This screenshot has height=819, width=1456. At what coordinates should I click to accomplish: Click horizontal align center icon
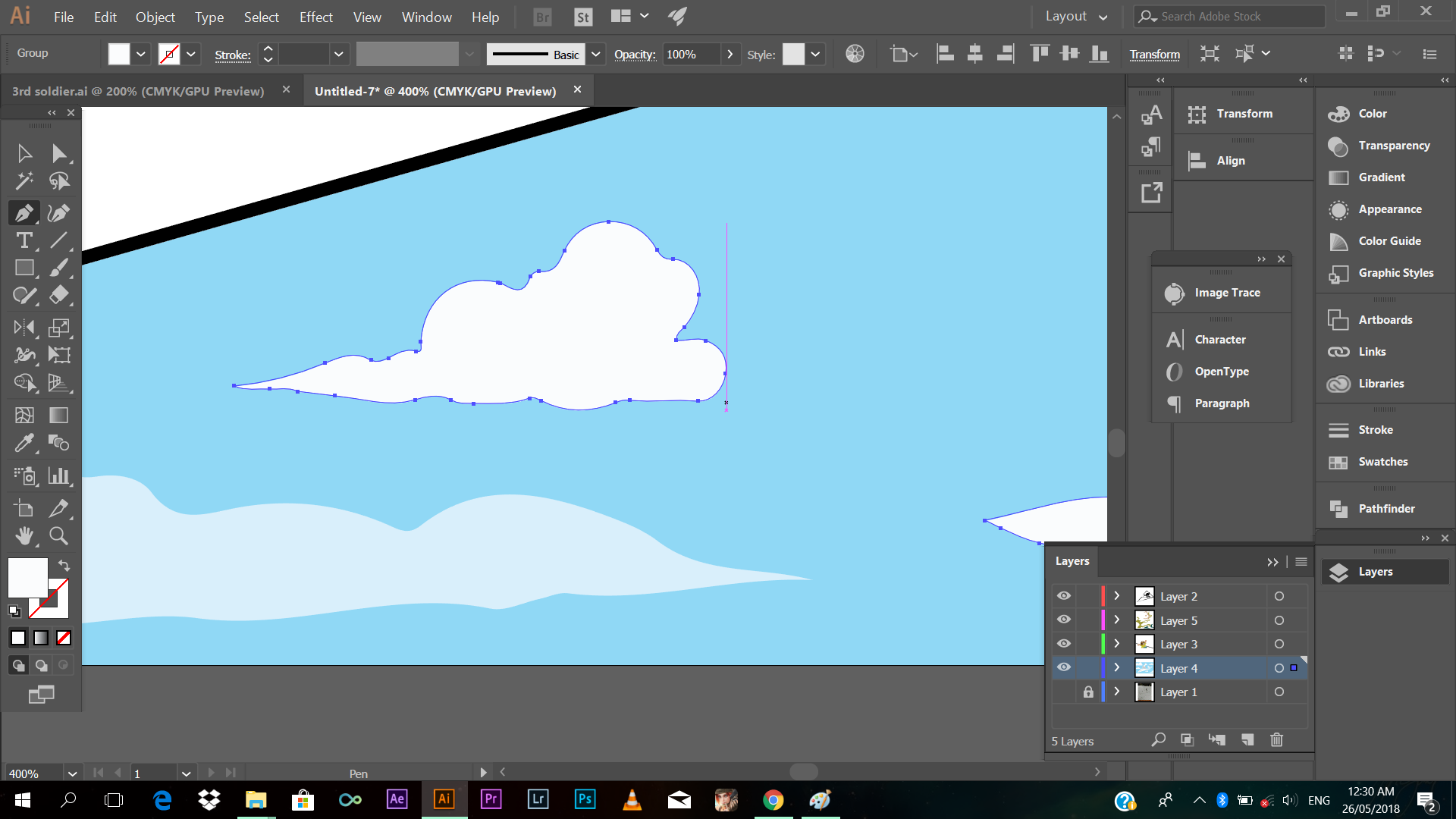[975, 54]
